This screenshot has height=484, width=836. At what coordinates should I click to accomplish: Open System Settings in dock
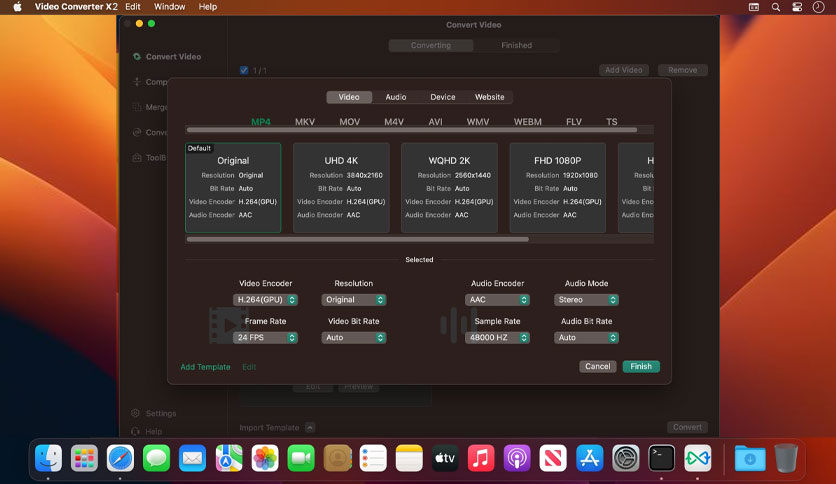[x=625, y=458]
